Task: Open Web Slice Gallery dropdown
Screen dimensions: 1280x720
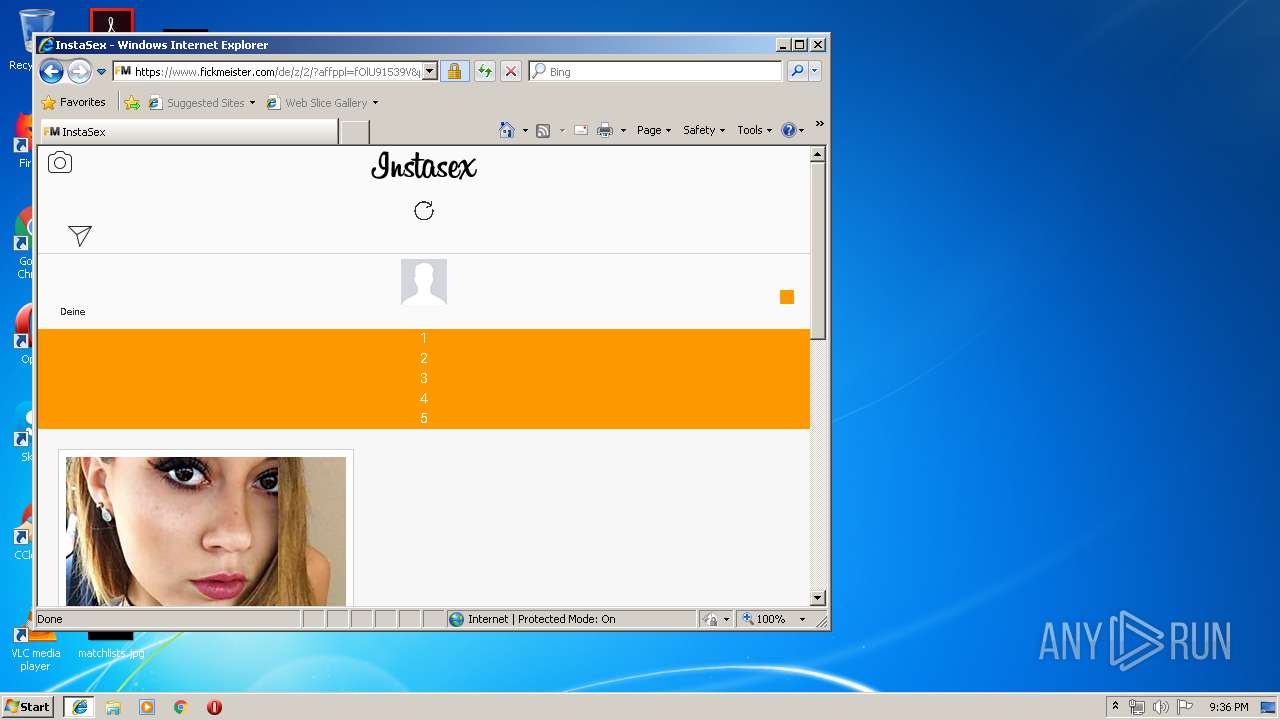Action: click(323, 103)
